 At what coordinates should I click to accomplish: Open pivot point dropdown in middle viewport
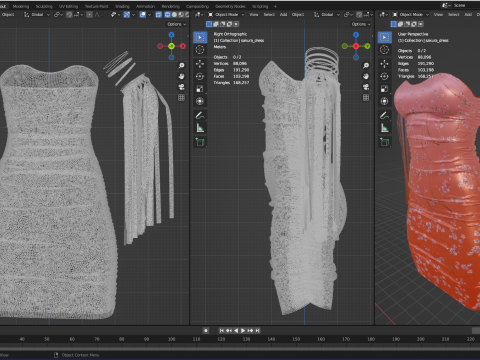(348, 15)
